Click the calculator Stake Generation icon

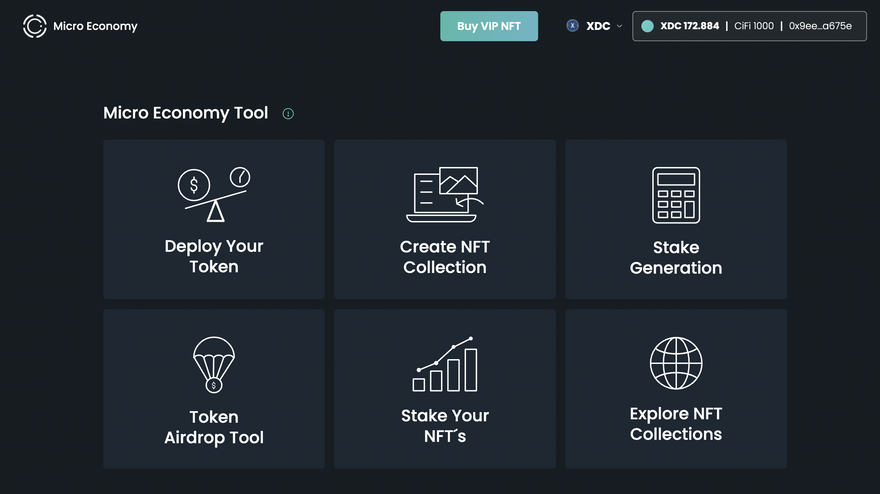point(676,195)
